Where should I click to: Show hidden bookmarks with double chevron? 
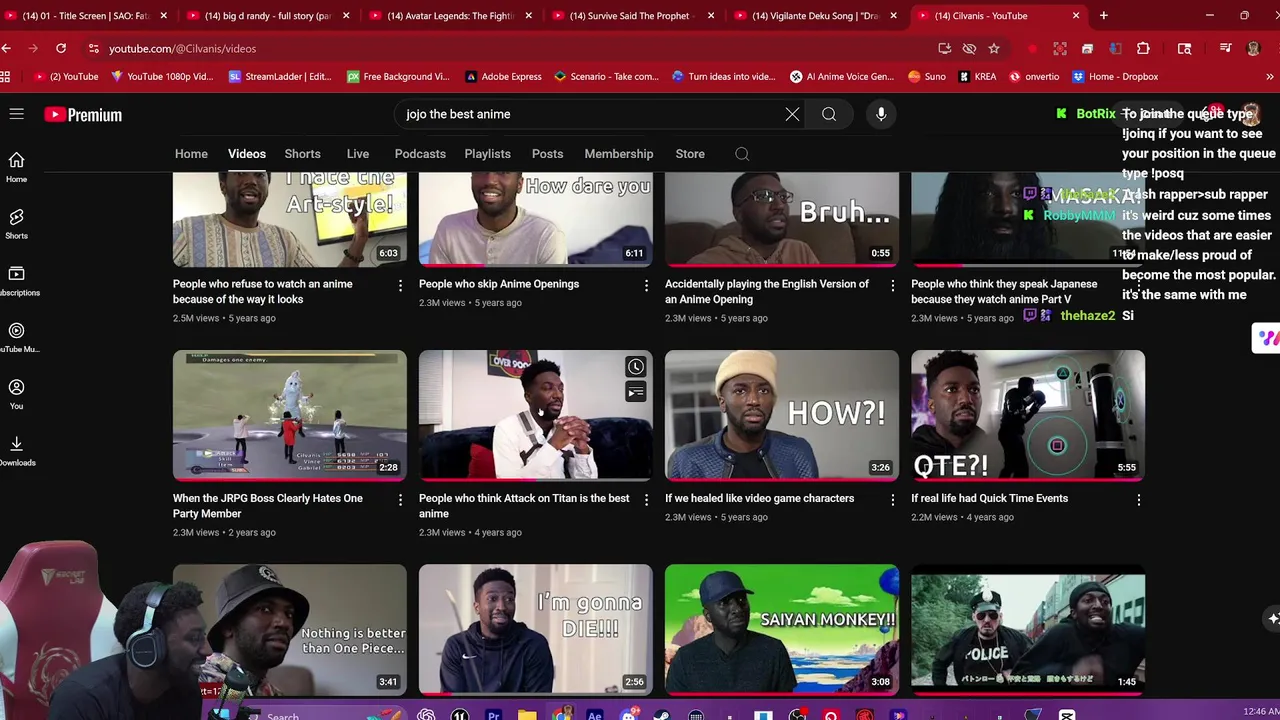pyautogui.click(x=1270, y=76)
